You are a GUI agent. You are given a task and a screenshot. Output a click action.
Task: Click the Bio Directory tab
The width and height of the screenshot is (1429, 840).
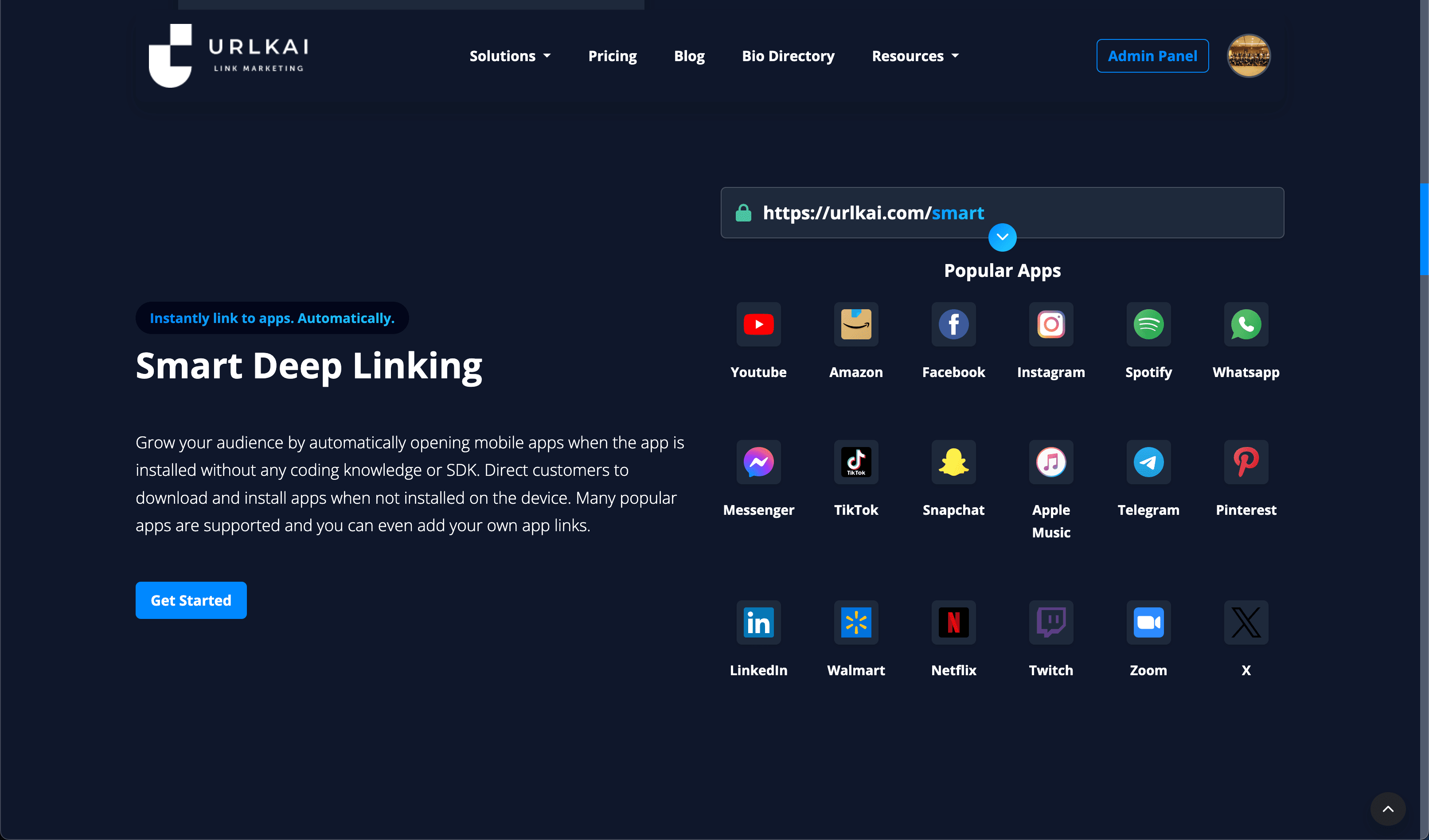coord(788,55)
